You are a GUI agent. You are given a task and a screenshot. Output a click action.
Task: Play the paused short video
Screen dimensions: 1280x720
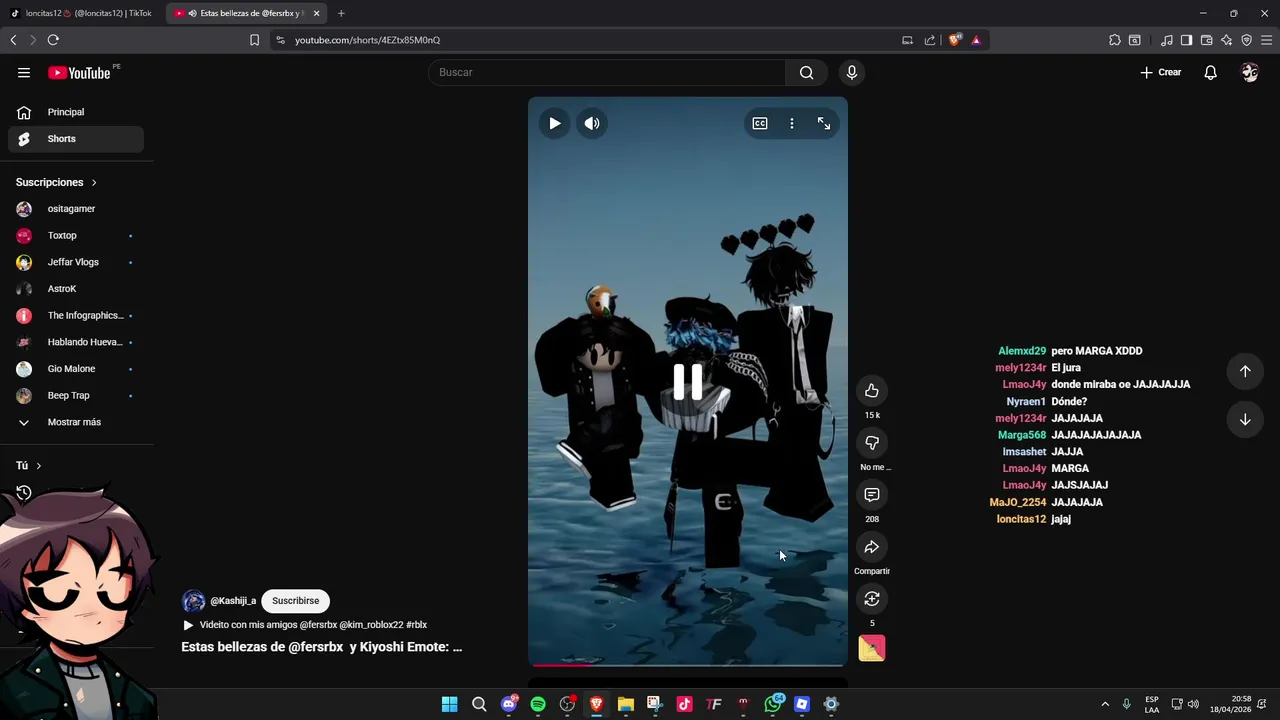click(555, 123)
